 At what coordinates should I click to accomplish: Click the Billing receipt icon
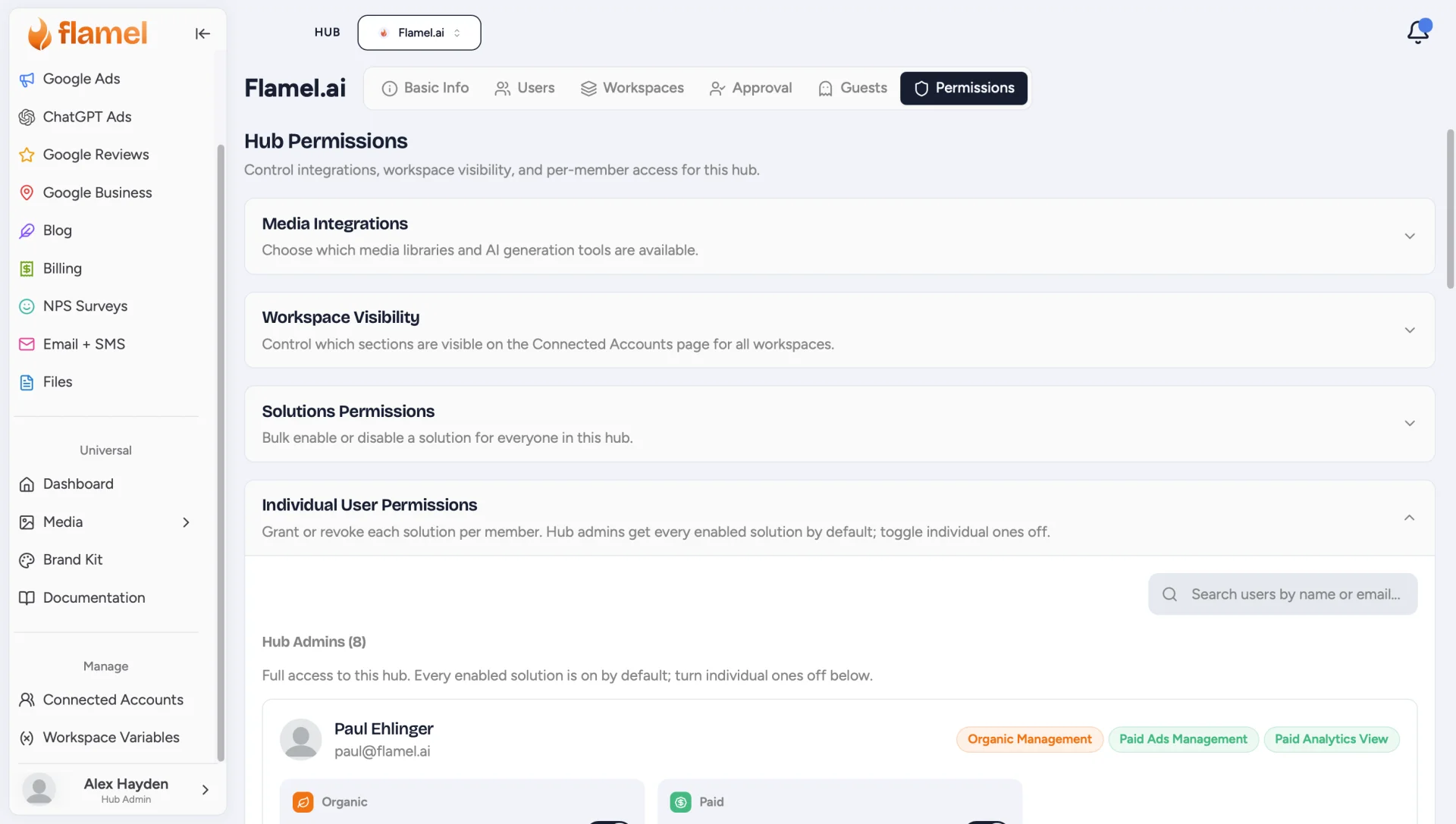(x=27, y=268)
